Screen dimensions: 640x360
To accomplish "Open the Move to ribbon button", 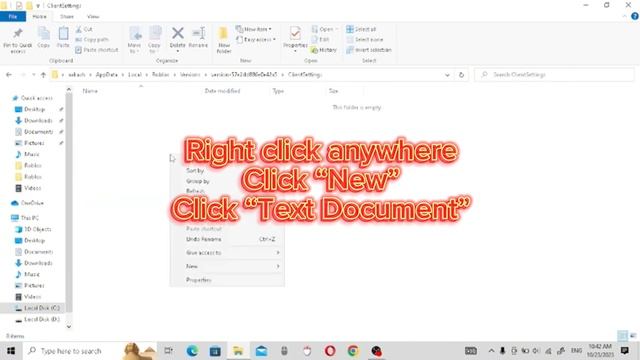I will tap(134, 40).
